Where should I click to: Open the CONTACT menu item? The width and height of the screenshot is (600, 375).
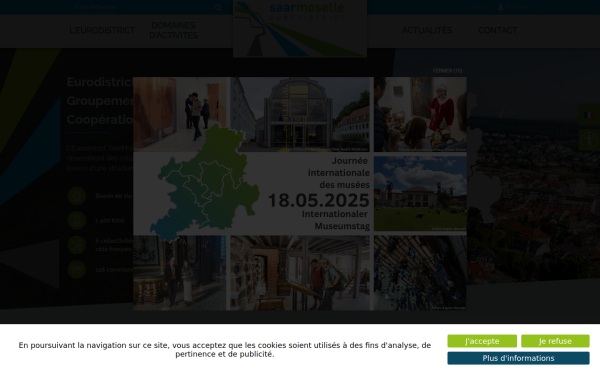[x=497, y=30]
